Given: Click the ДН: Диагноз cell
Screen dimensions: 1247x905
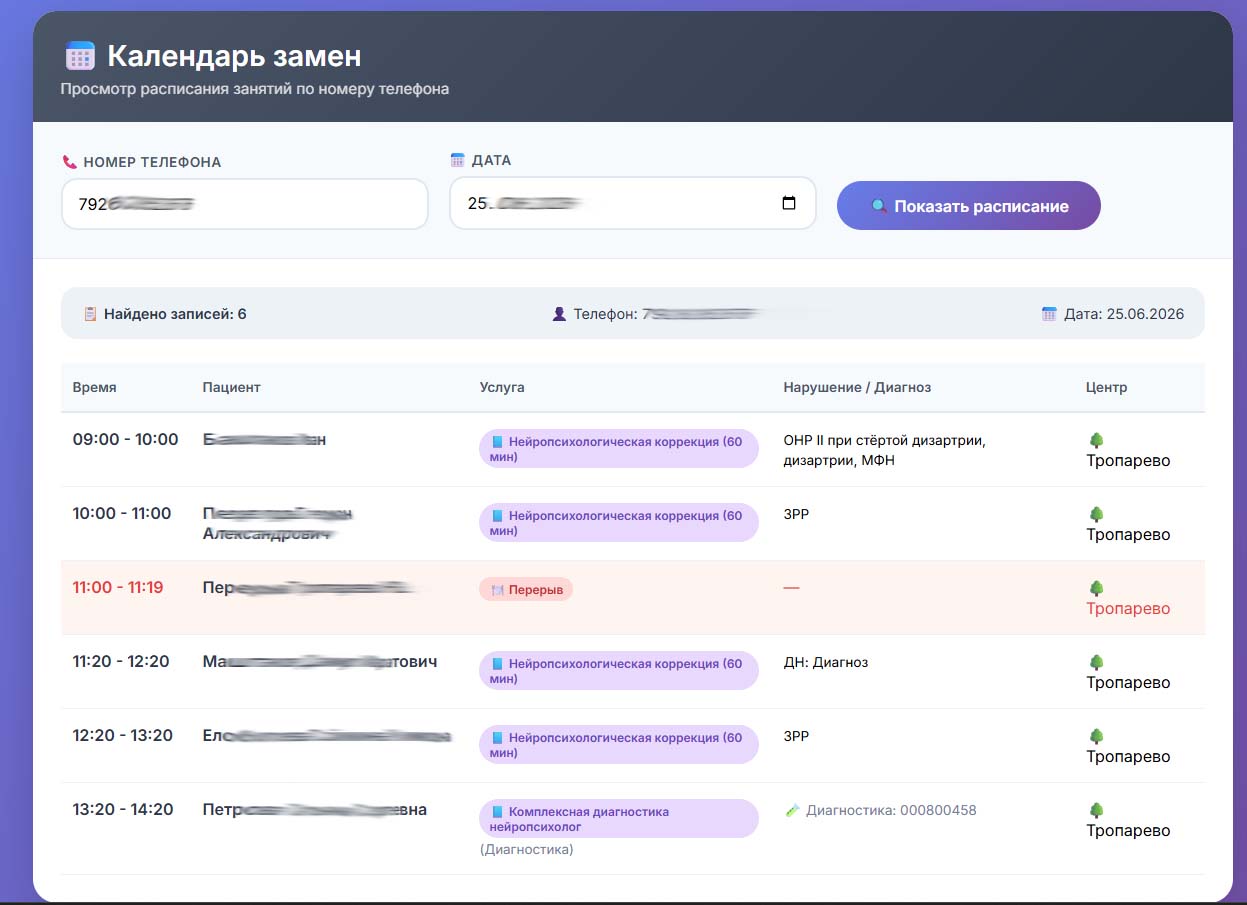Looking at the screenshot, I should 826,662.
